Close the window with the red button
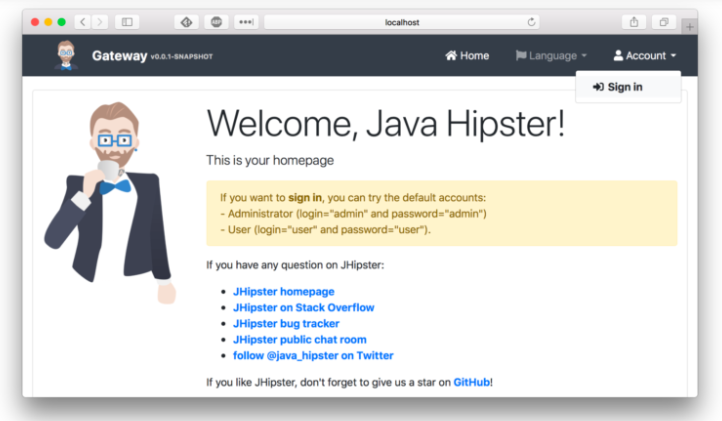Screen dimensions: 722x421 click(35, 22)
